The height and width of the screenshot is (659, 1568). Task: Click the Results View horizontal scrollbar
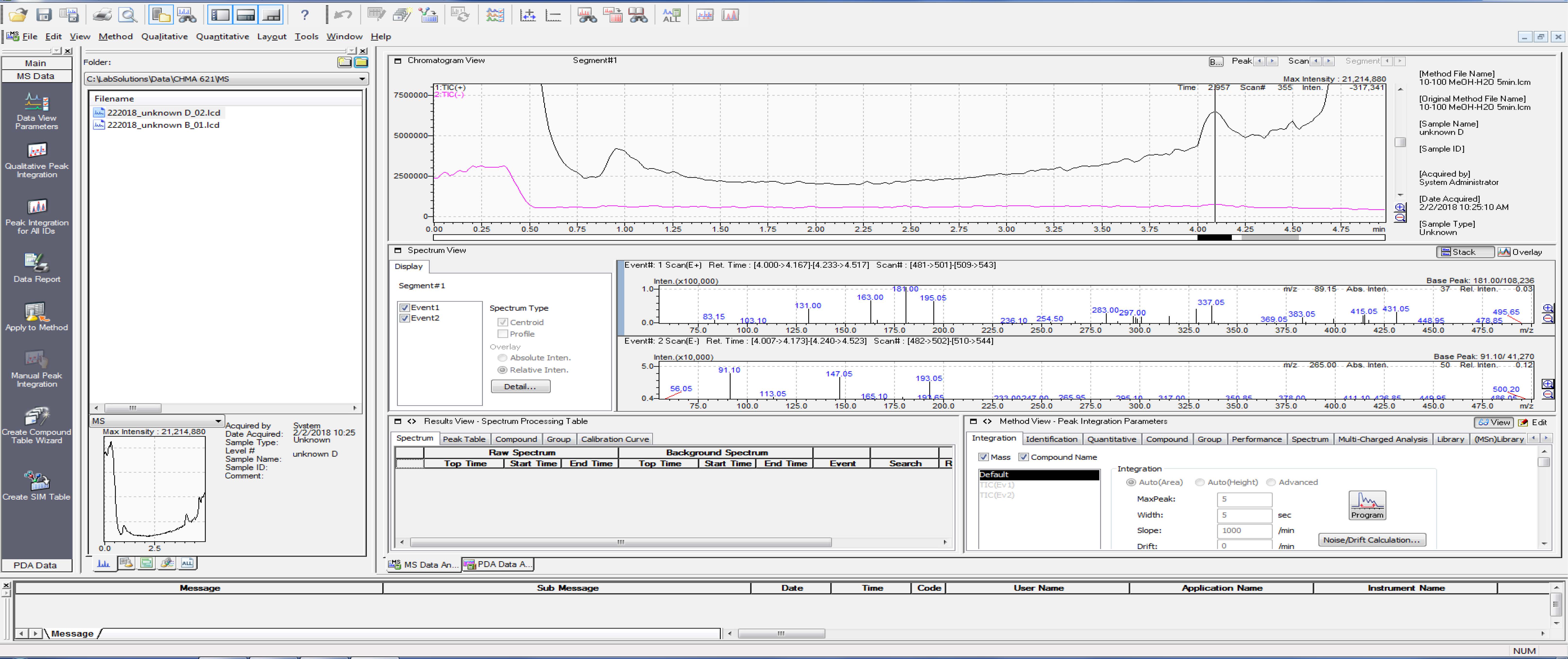pyautogui.click(x=621, y=542)
